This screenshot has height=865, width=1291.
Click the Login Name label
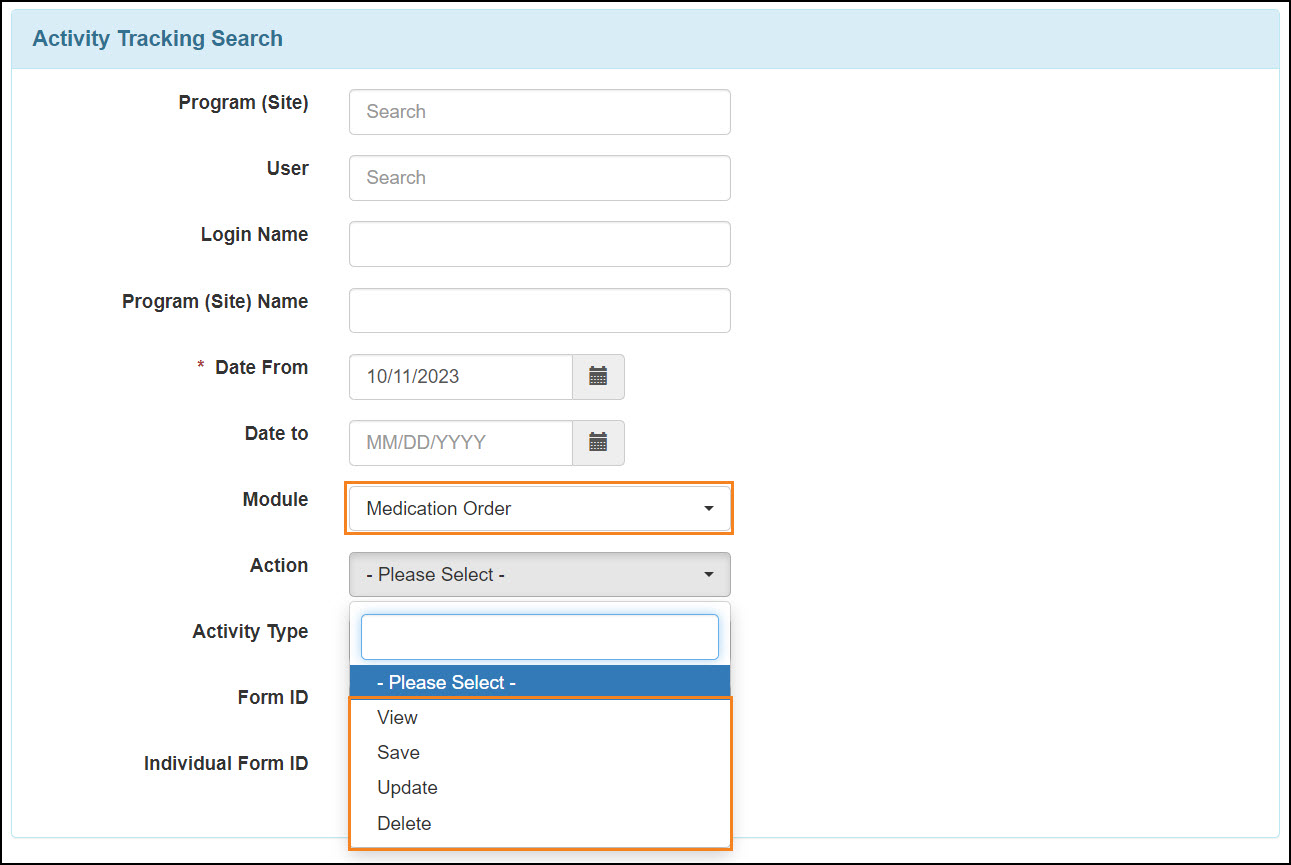(x=255, y=235)
